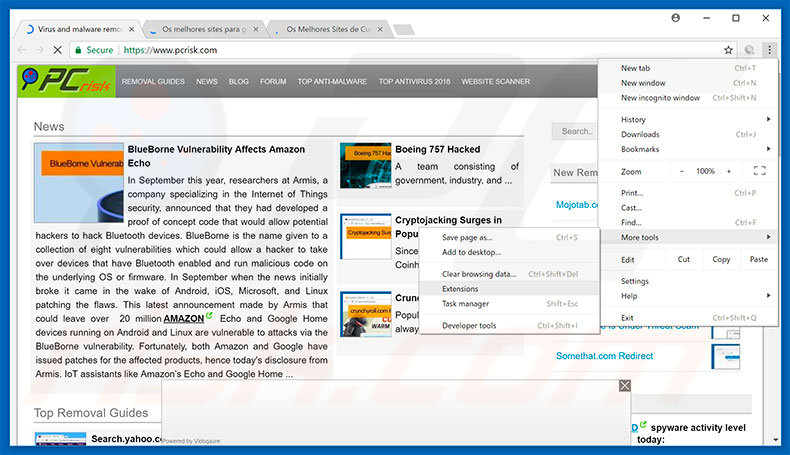Open NEWS in site navigation
Viewport: 790px width, 455px height.
tap(207, 81)
